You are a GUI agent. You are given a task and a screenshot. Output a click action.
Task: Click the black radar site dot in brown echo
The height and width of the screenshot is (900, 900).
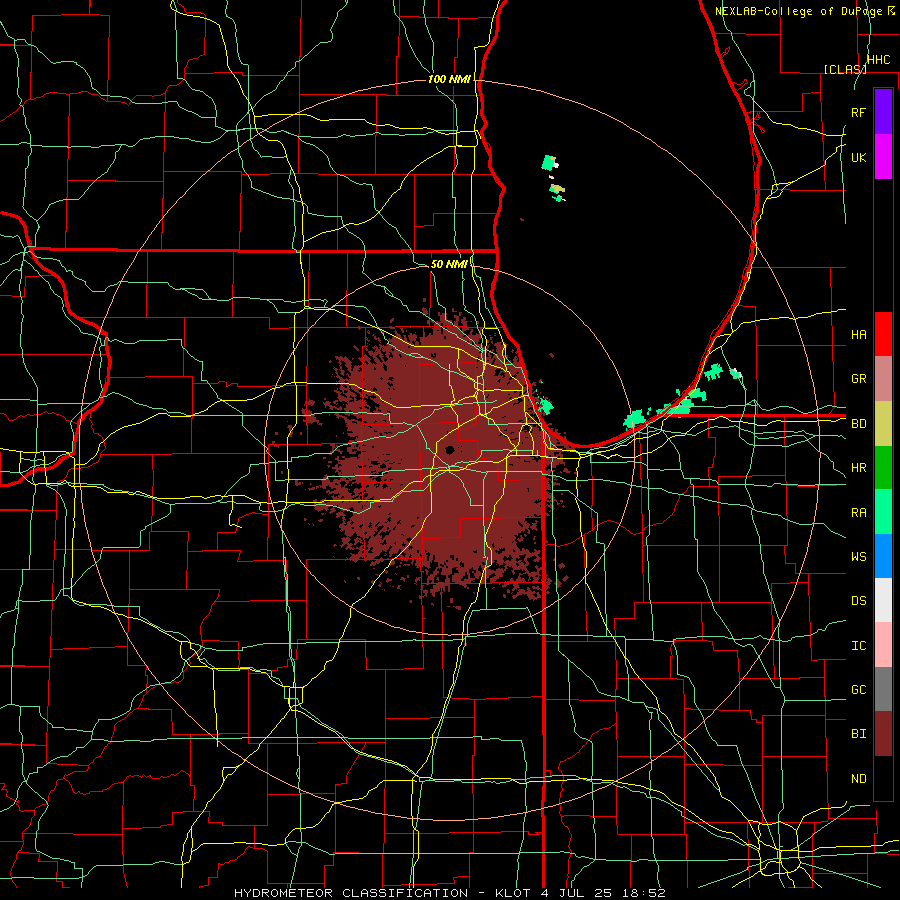coord(449,450)
